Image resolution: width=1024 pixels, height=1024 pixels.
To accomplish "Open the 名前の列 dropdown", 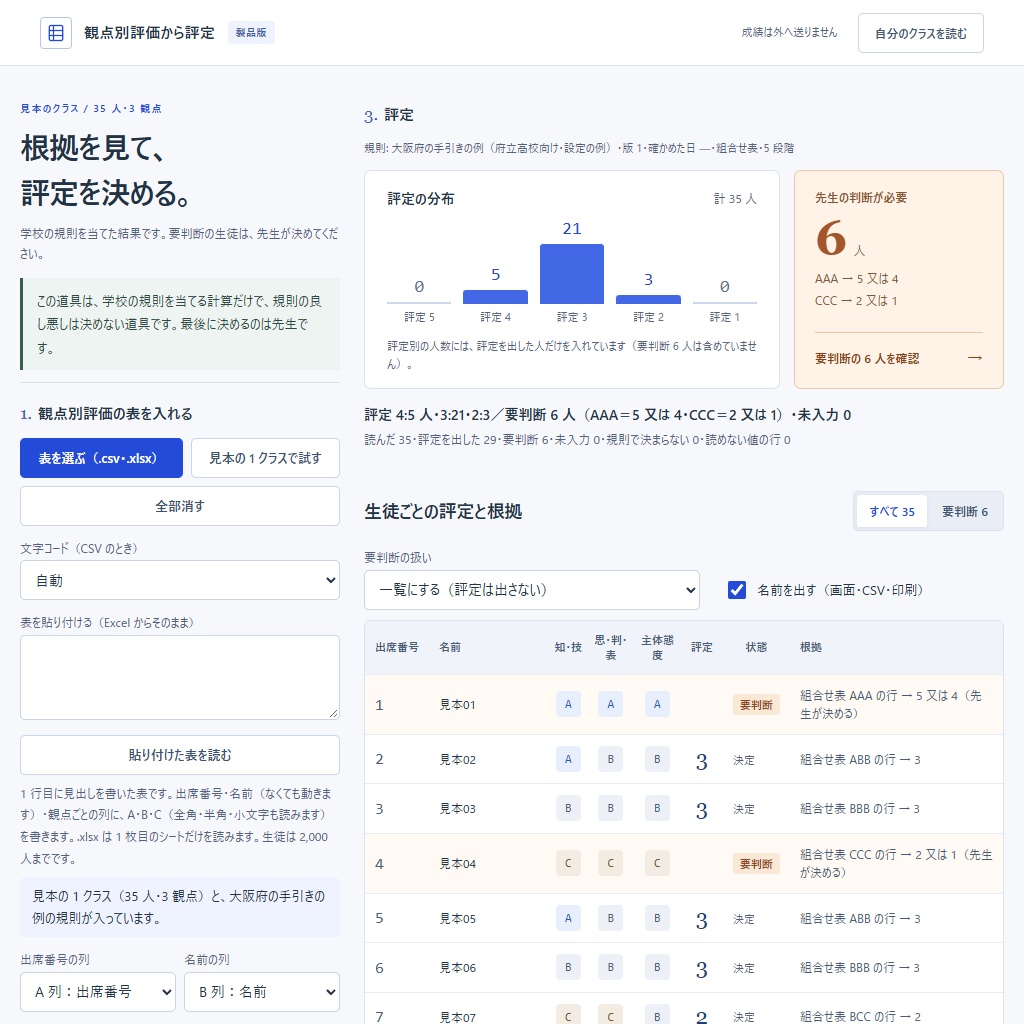I will click(262, 991).
